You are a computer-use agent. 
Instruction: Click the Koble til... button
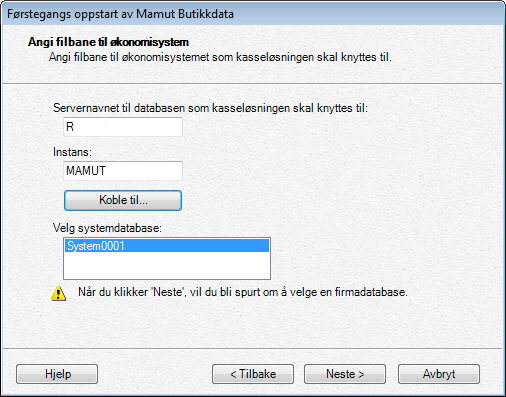123,200
